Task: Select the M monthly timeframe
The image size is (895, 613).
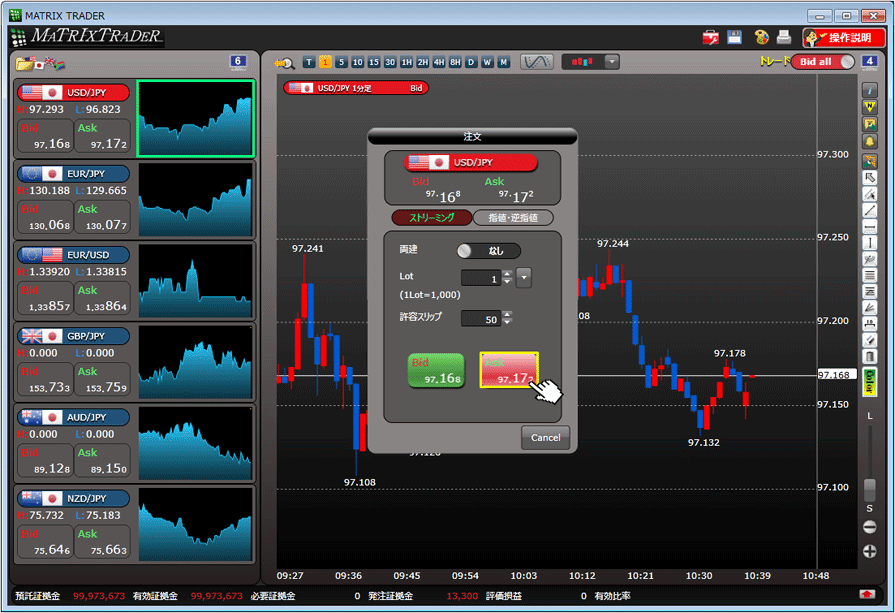Action: tap(503, 62)
